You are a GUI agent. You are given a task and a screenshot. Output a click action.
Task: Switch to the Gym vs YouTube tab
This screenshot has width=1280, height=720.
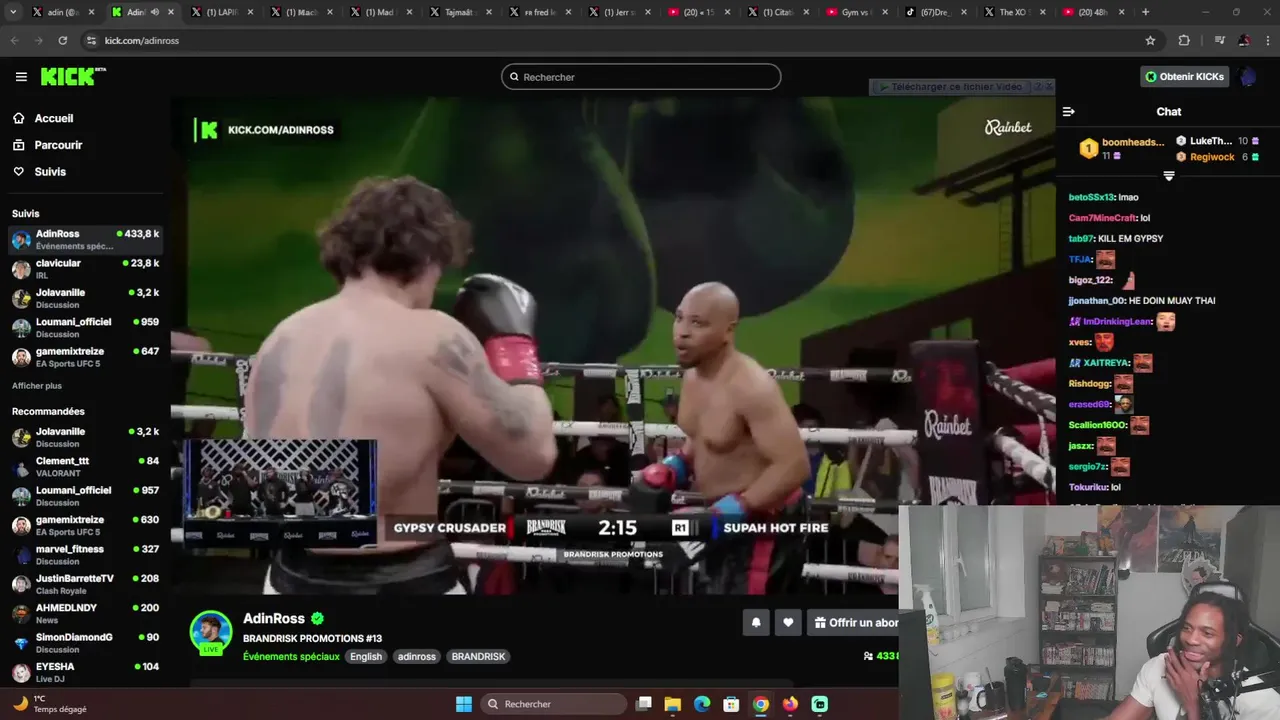tap(856, 12)
